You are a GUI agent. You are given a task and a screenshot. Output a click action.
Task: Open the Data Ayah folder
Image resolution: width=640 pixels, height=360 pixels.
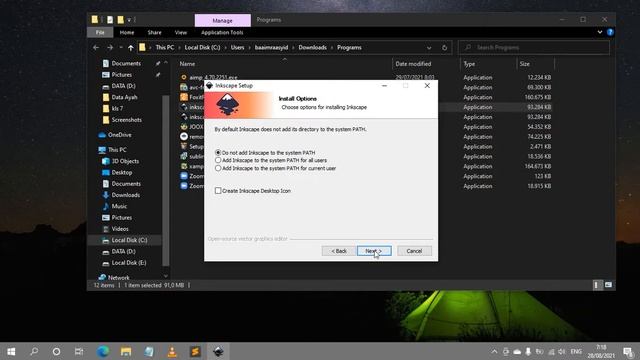pos(124,97)
